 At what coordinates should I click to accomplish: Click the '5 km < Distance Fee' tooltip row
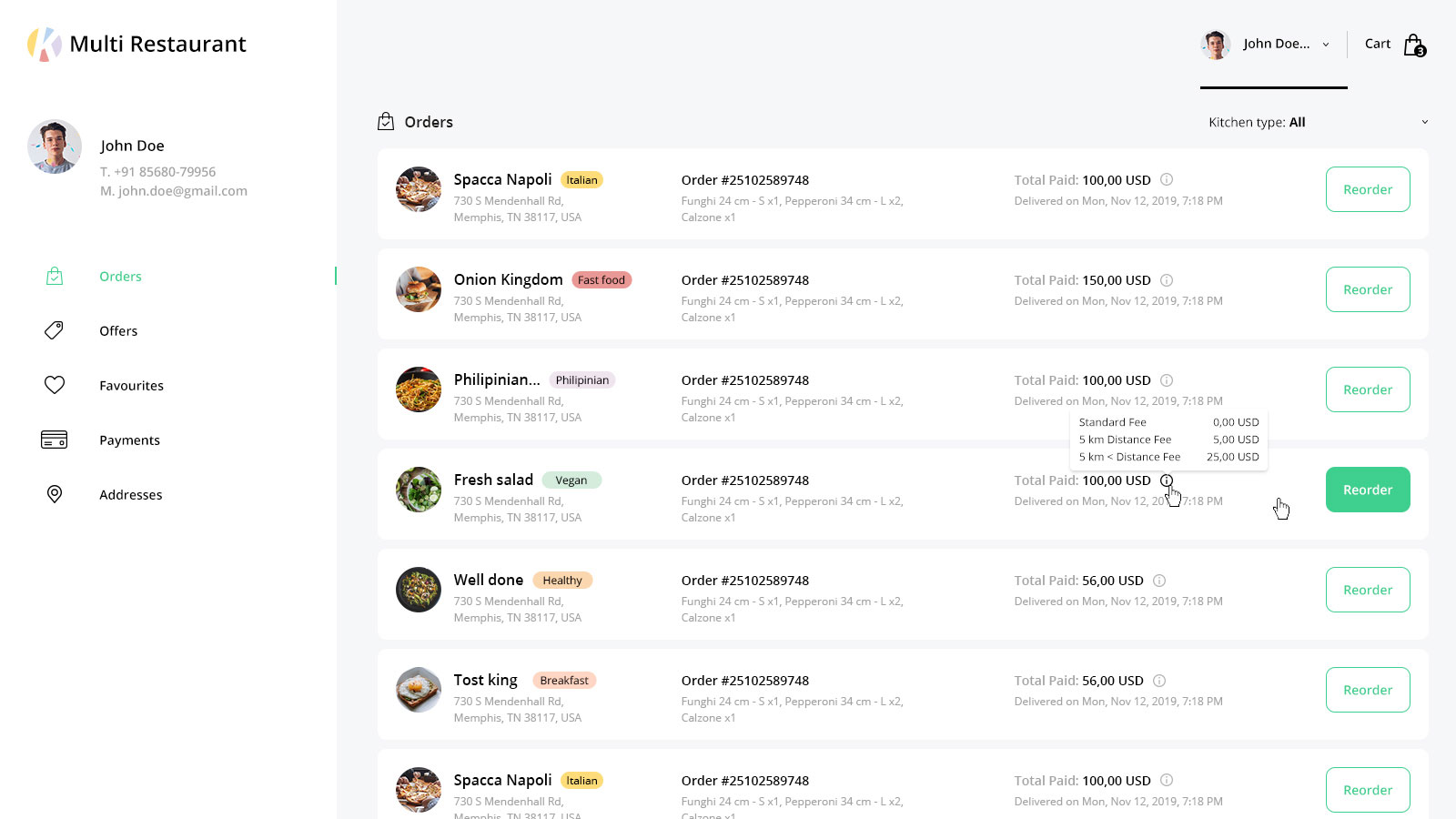point(1169,457)
